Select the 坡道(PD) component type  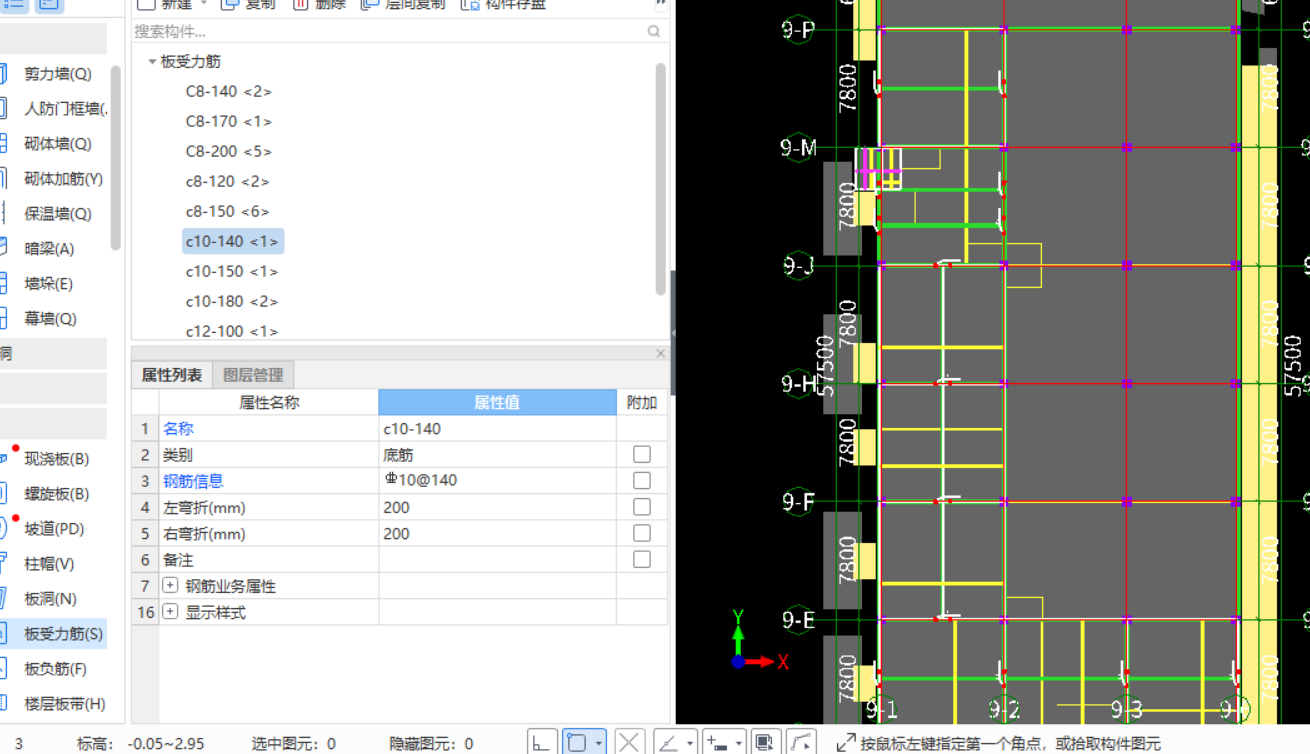click(x=54, y=529)
